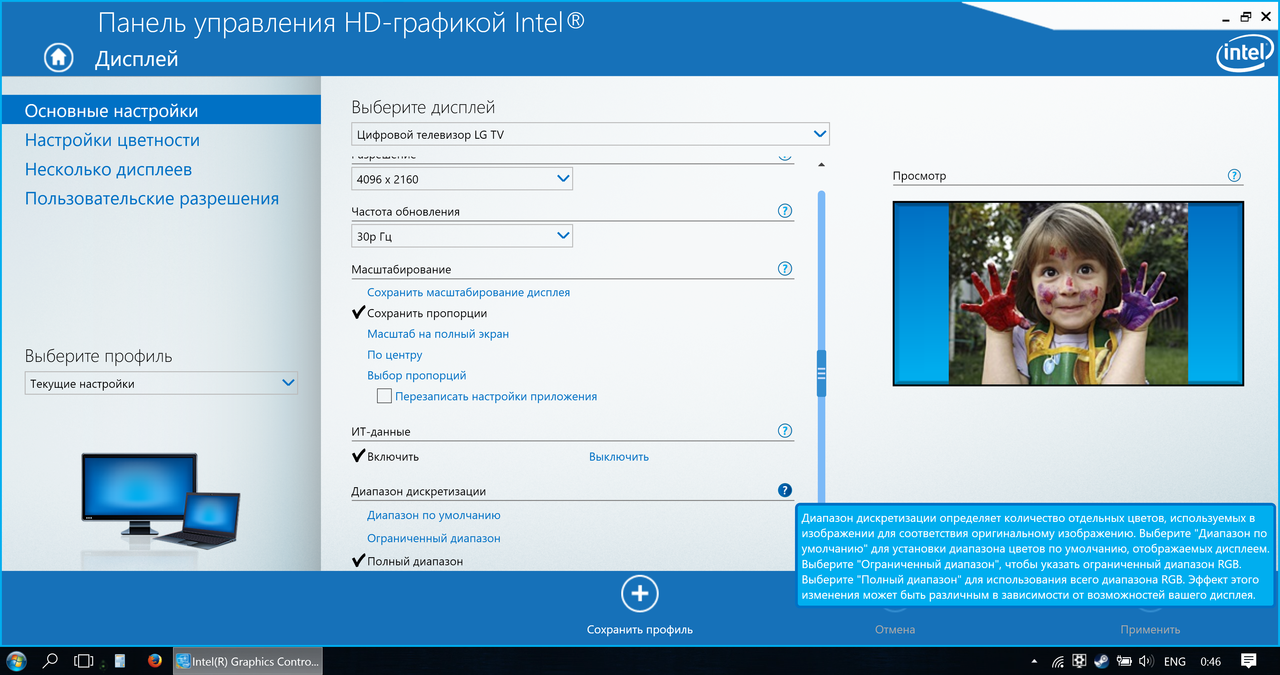This screenshot has width=1280, height=675.
Task: Choose Масштаб на полный экран scaling
Action: pos(438,334)
